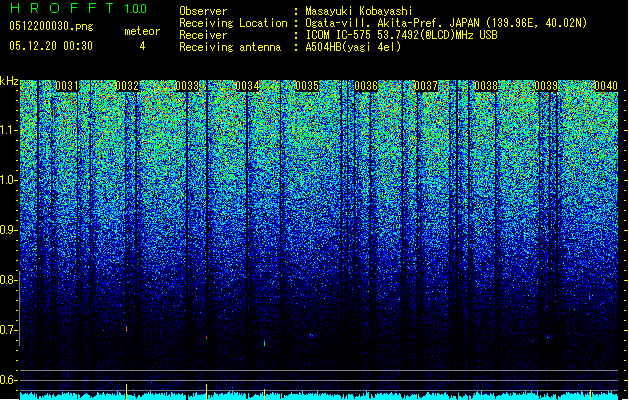The image size is (629, 400).
Task: Click yellow detection tick below 0032
Action: (x=126, y=391)
